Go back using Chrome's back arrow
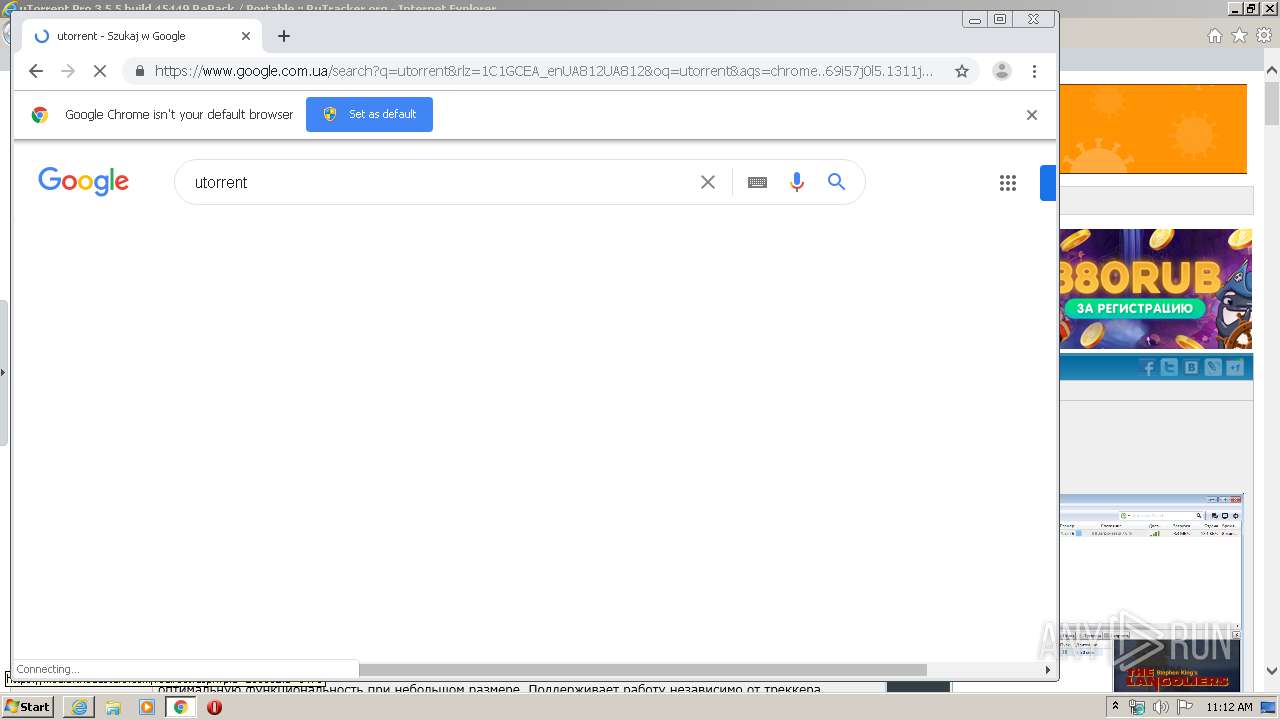Screen dimensions: 1280x720 pyautogui.click(x=36, y=71)
